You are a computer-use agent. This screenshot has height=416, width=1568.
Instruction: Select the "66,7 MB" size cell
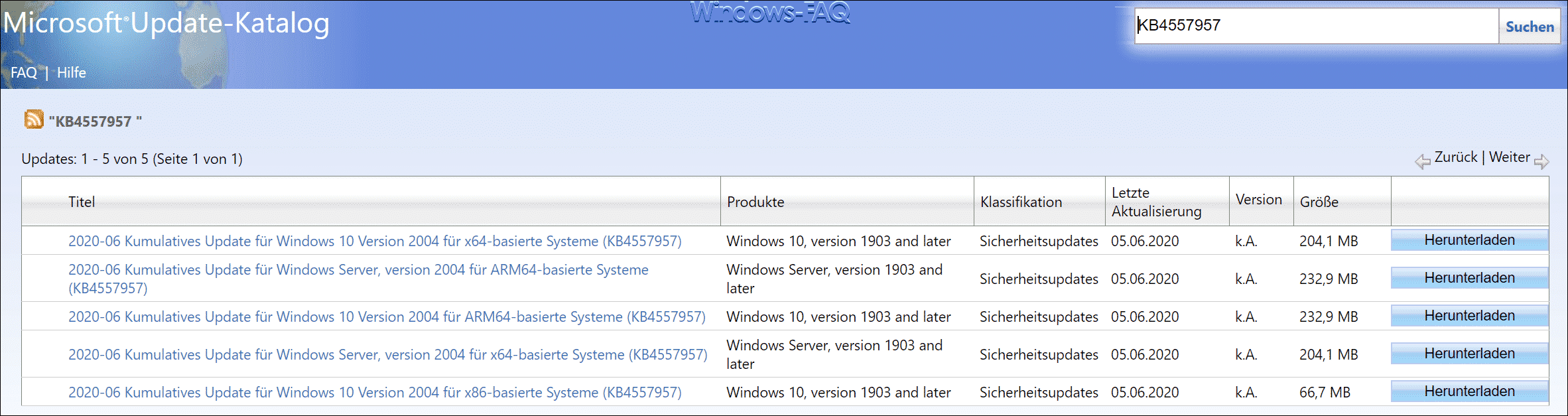pos(1325,392)
